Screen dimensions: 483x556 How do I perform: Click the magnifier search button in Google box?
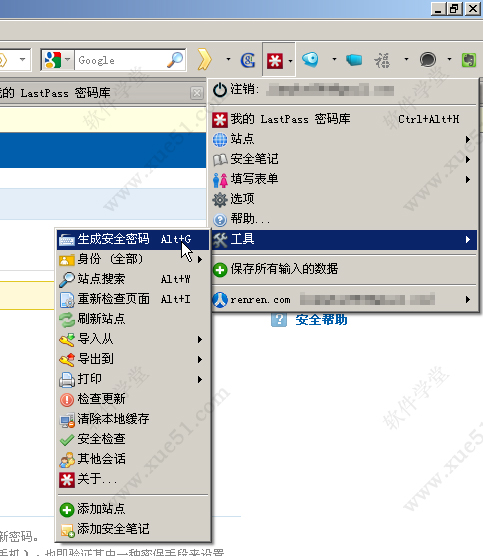(175, 60)
